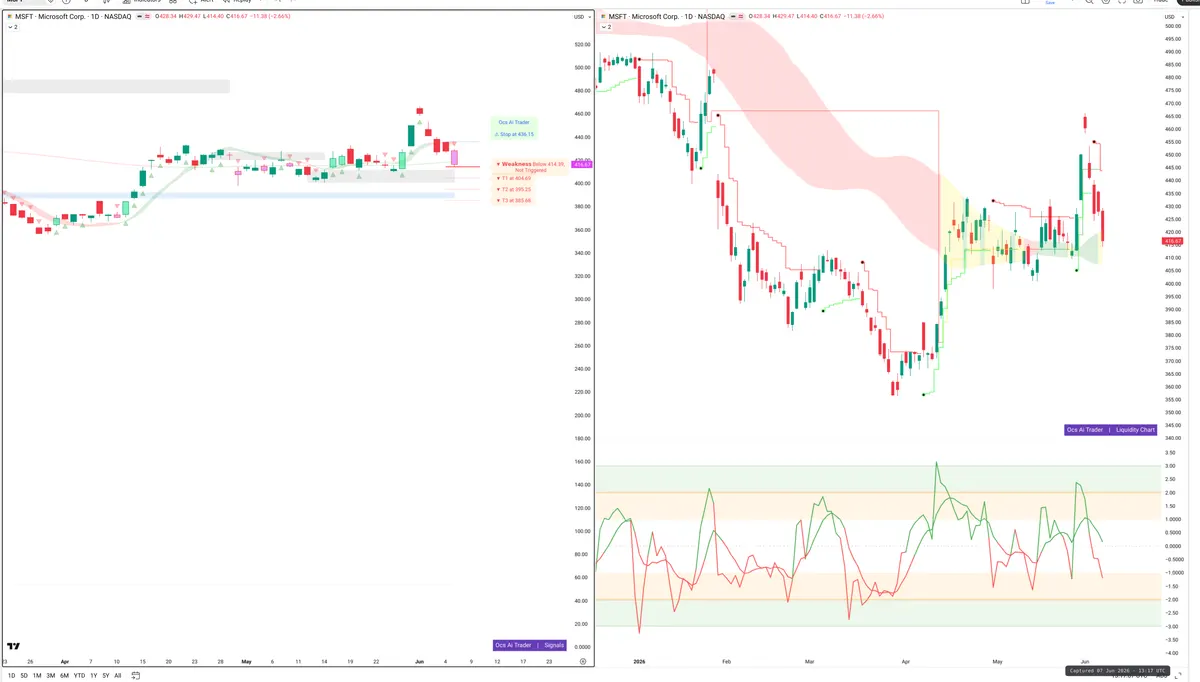Click the close value C416.67 in left chart
The width and height of the screenshot is (1200, 682).
tap(236, 16)
